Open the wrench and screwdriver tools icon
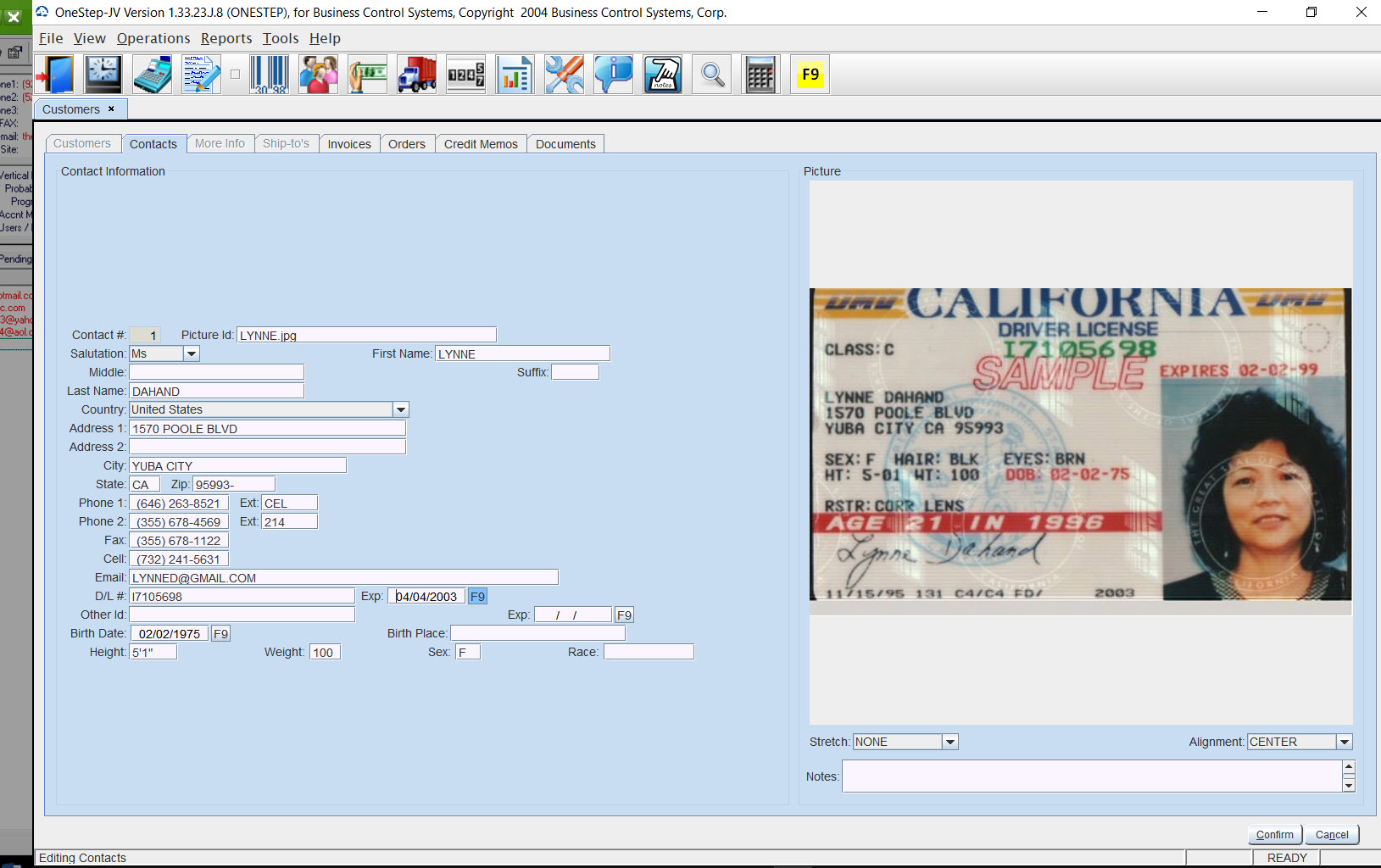Image resolution: width=1381 pixels, height=868 pixels. (564, 75)
